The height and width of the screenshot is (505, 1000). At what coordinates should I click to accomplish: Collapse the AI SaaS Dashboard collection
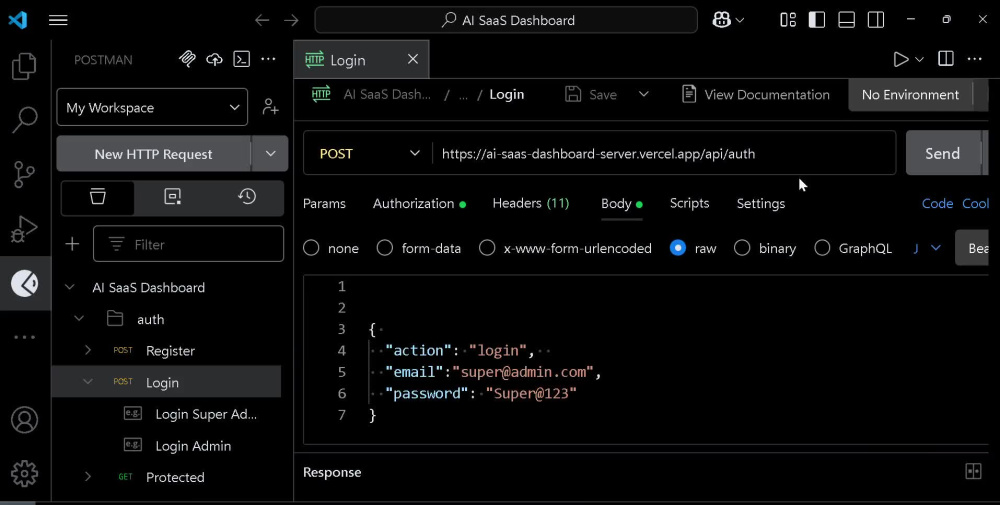click(70, 288)
